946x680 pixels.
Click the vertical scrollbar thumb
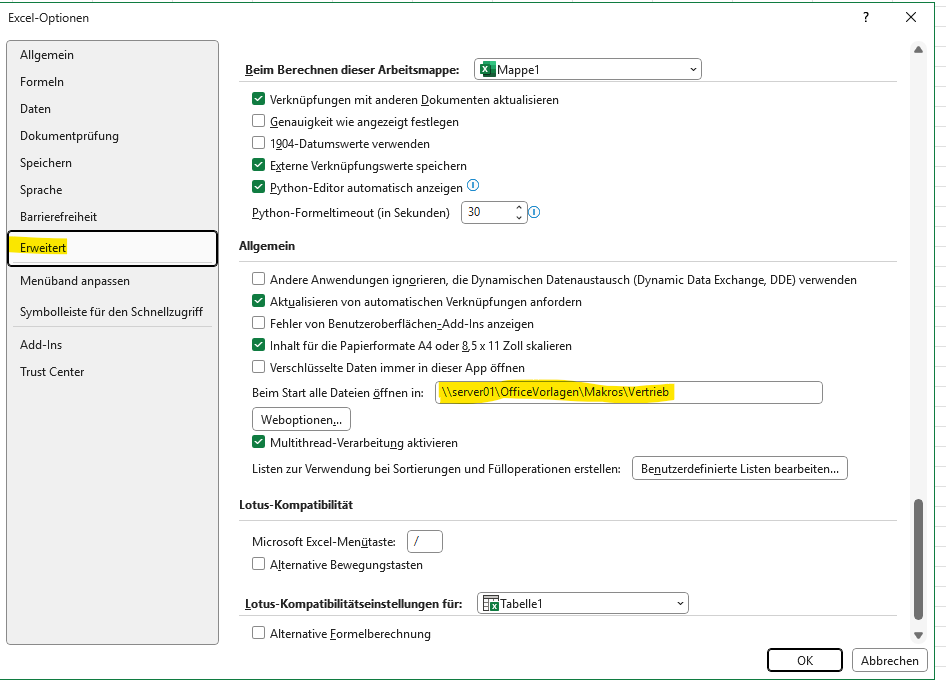tap(918, 559)
